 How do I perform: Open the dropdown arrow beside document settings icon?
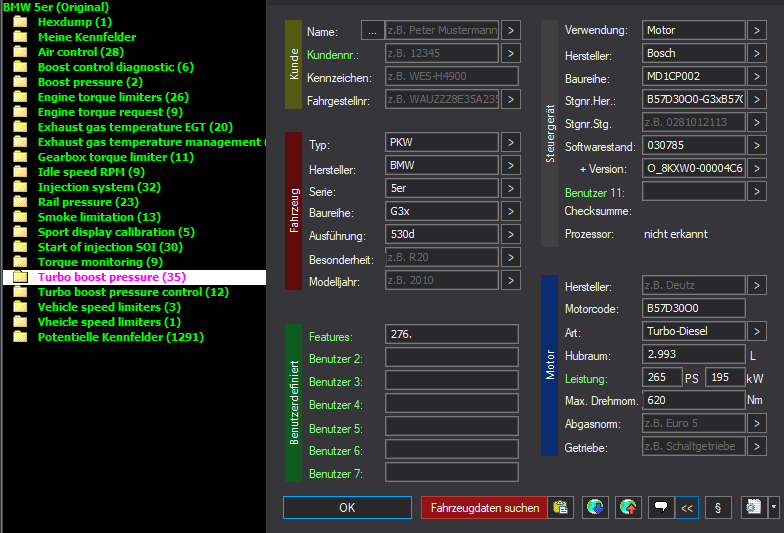(x=774, y=508)
